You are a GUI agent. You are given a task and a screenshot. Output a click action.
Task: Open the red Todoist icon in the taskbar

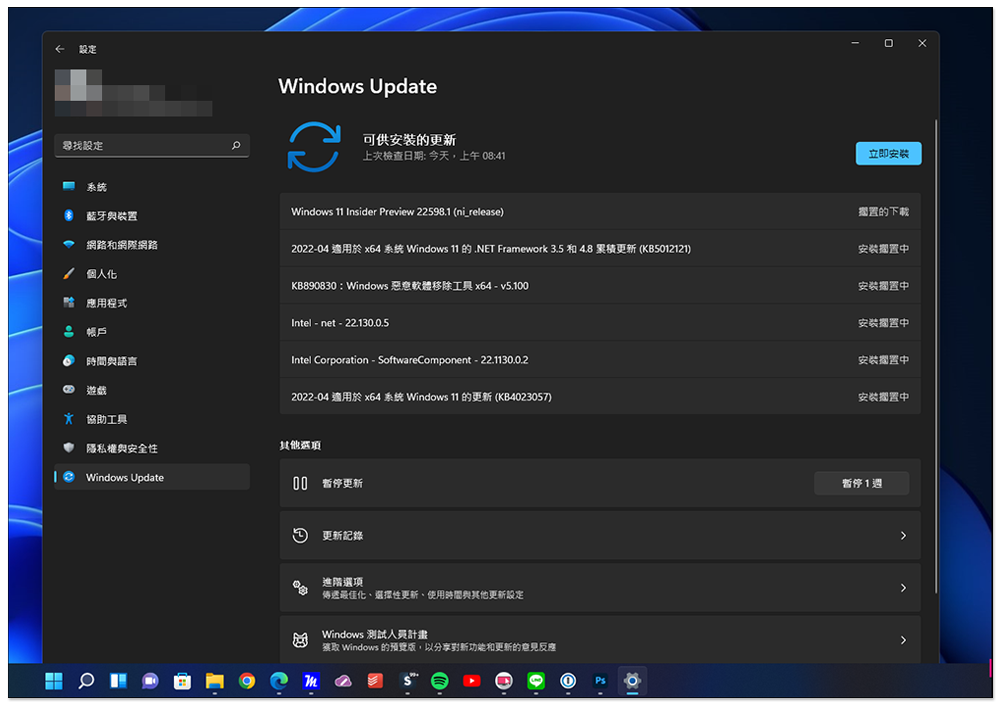376,681
